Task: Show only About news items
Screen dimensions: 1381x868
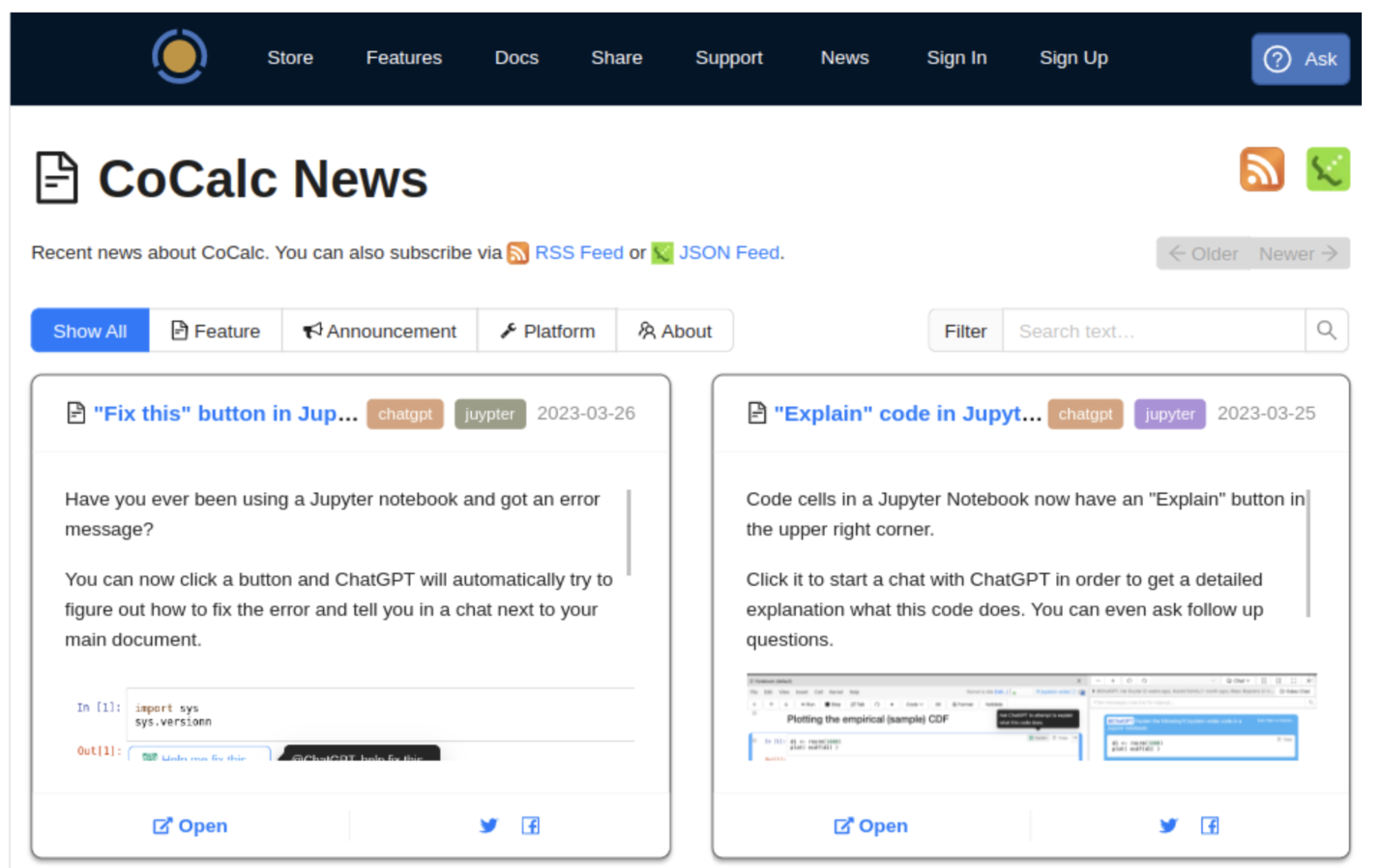Action: (x=674, y=331)
